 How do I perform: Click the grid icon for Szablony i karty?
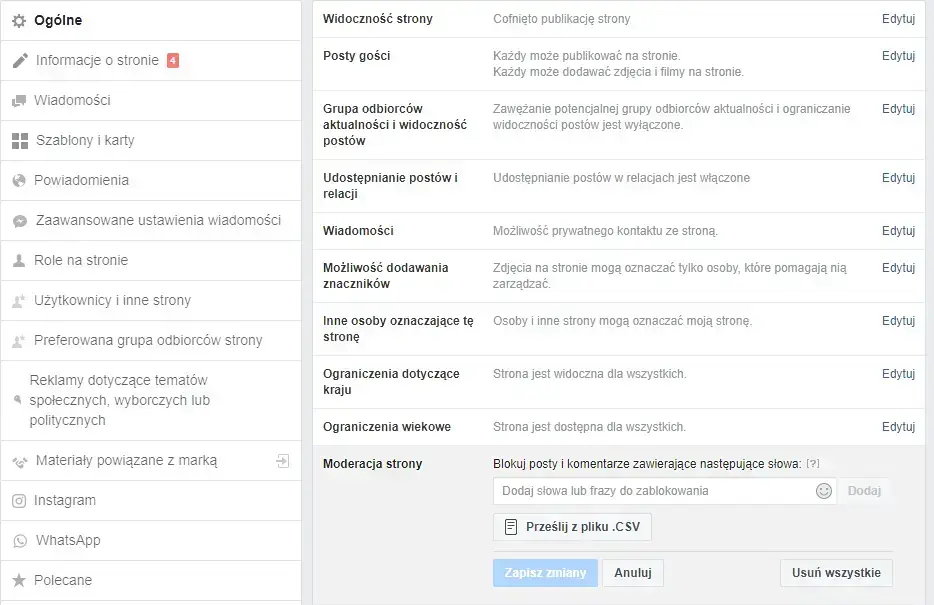pos(19,141)
